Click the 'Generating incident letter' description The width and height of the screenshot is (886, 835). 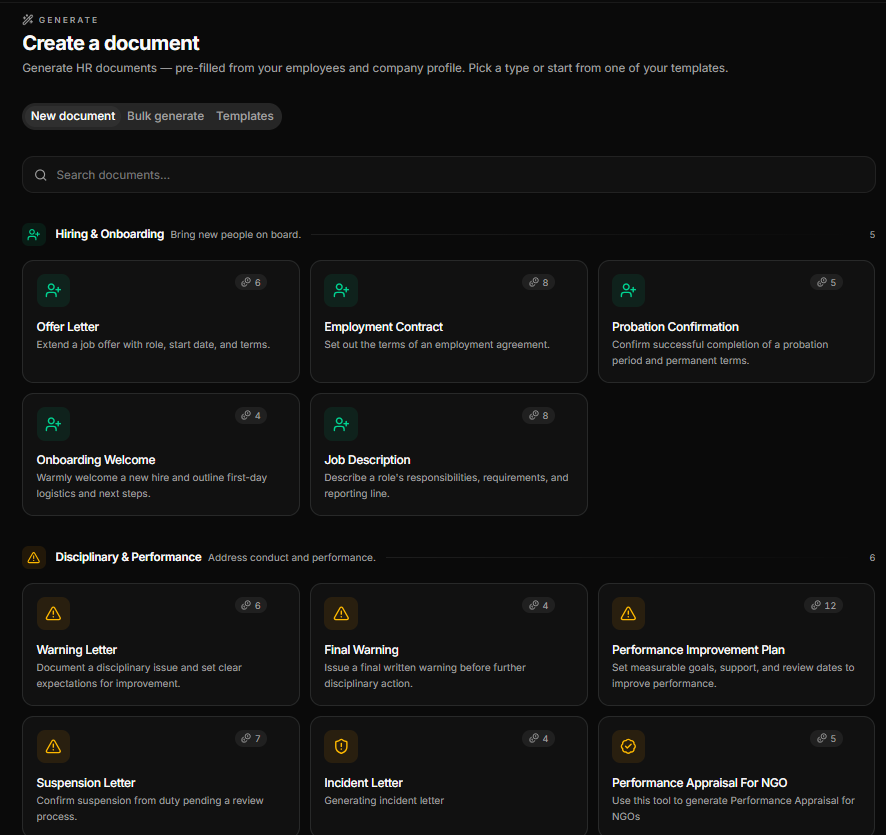384,801
